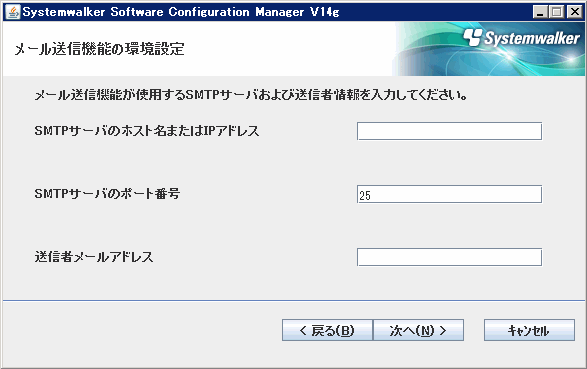Image resolution: width=587 pixels, height=369 pixels.
Task: Go back with the 戻る(B) button
Action: tap(327, 330)
